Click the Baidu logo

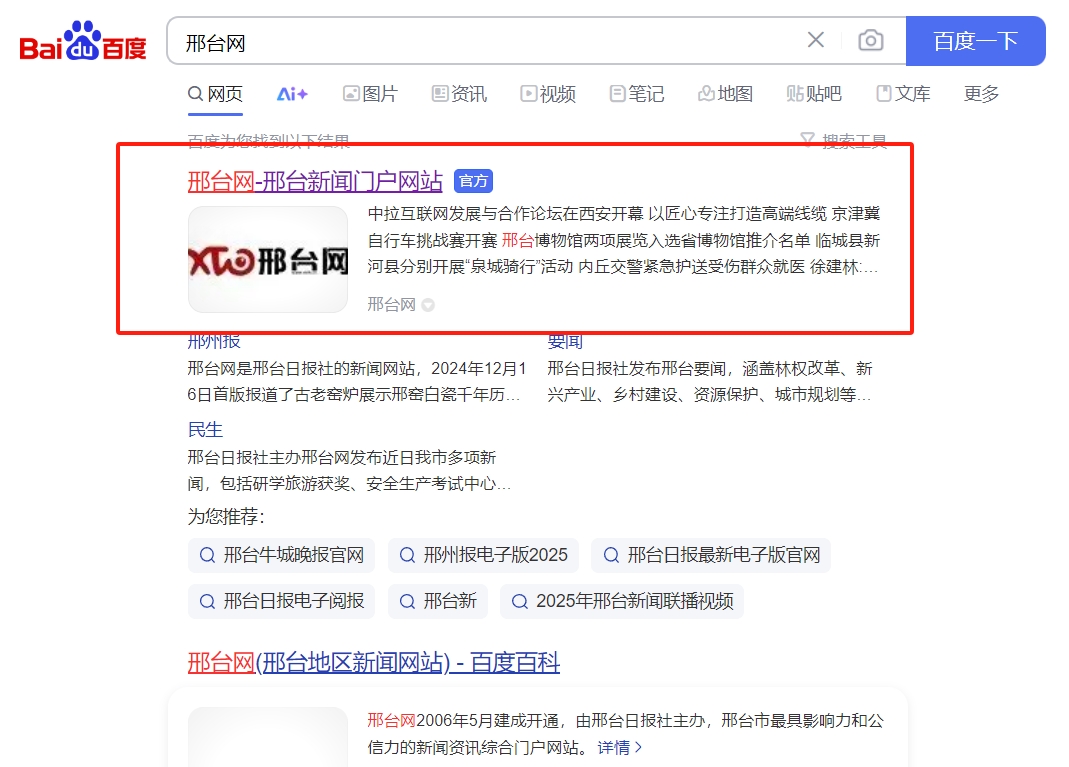tap(82, 41)
